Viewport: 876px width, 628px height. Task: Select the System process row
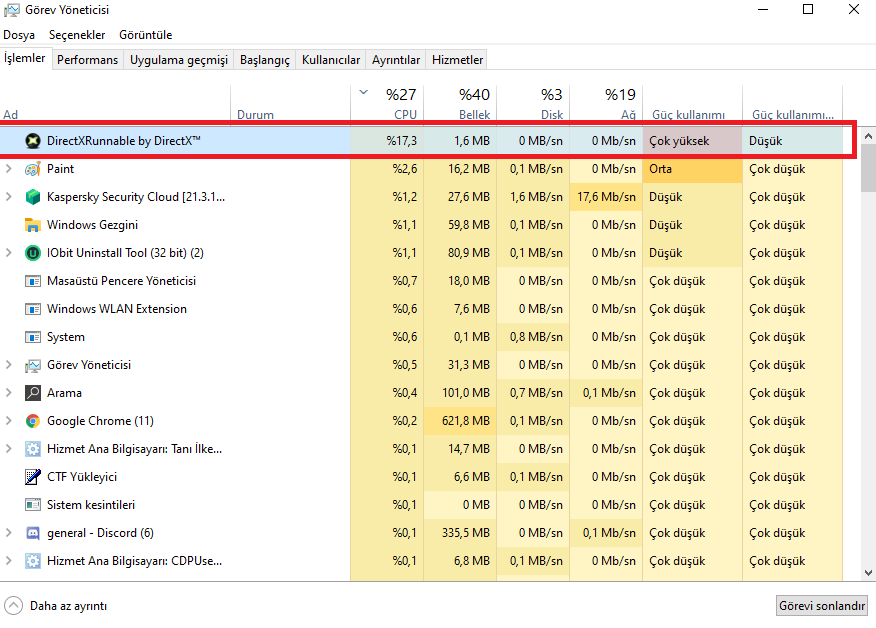(66, 337)
